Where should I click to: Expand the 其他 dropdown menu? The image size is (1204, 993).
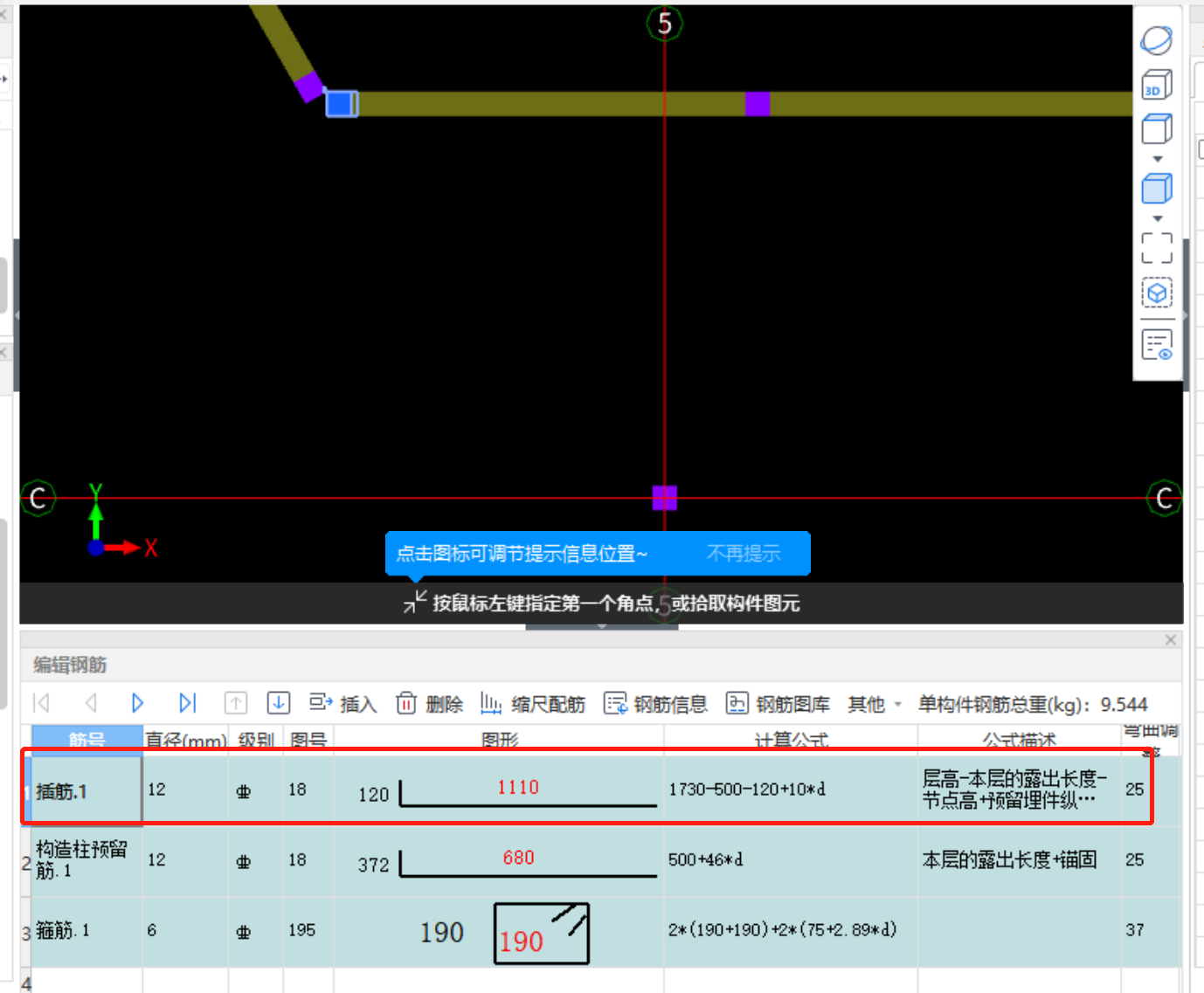(875, 704)
